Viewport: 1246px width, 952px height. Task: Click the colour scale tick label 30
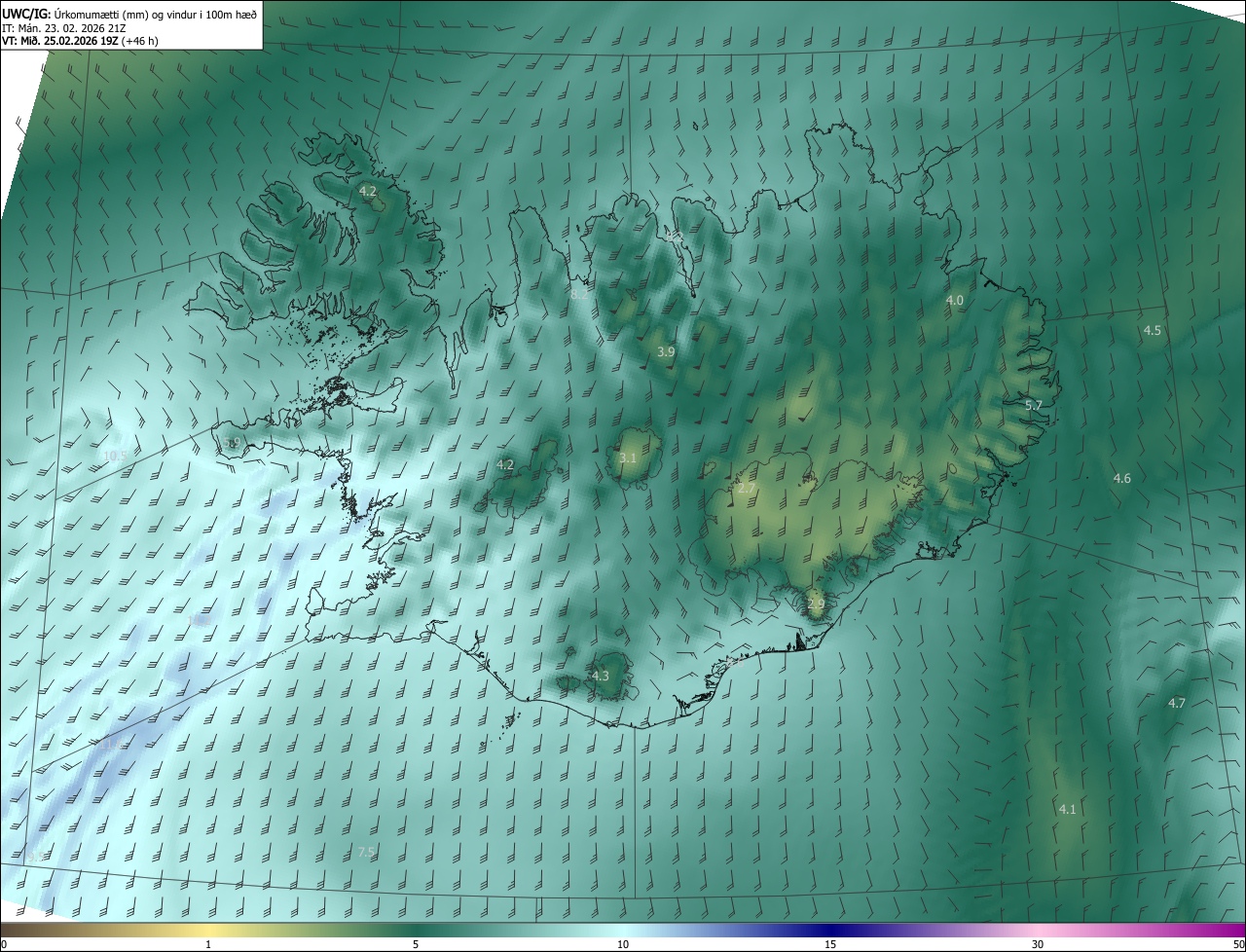tap(1038, 945)
